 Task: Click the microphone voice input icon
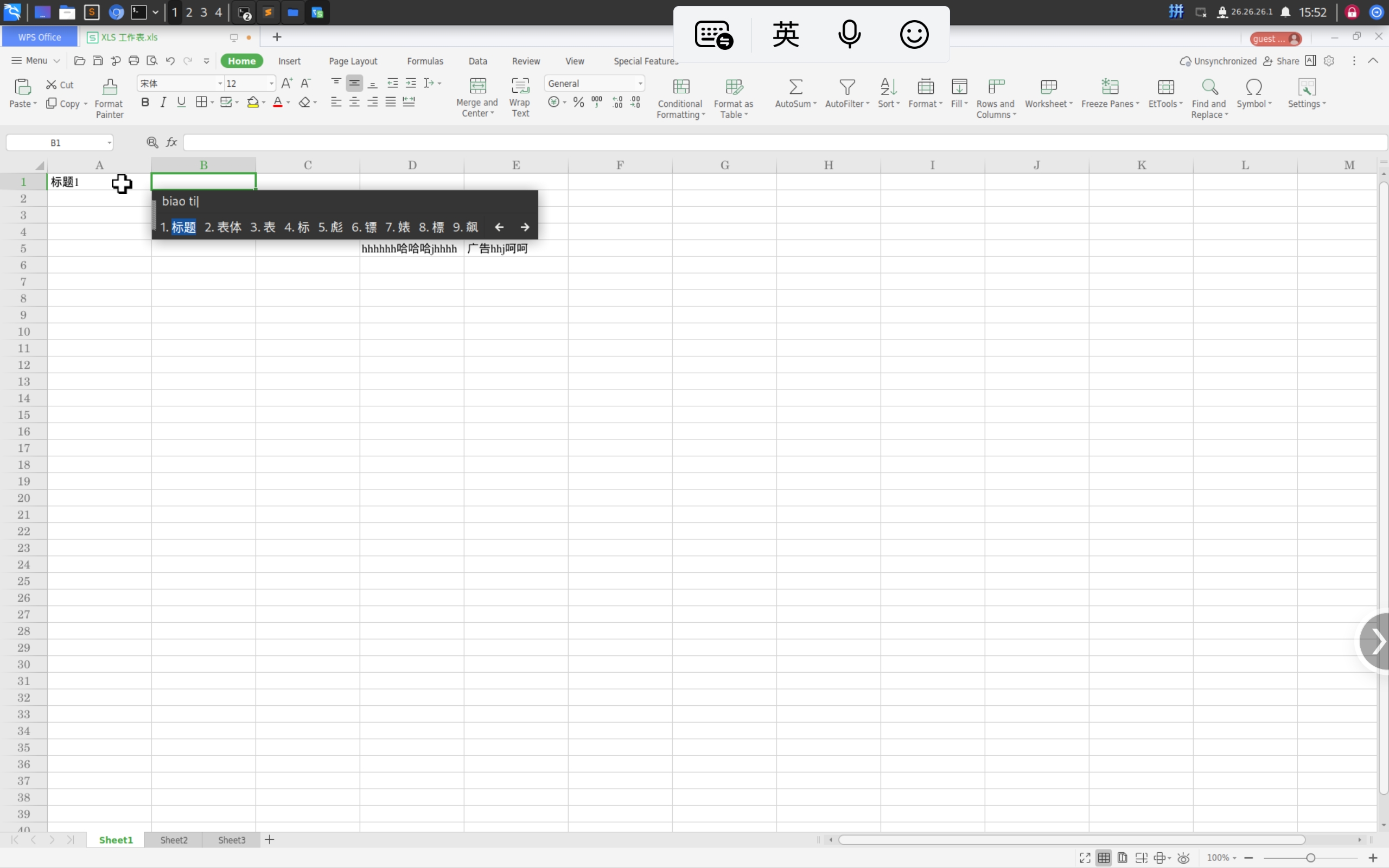click(849, 34)
